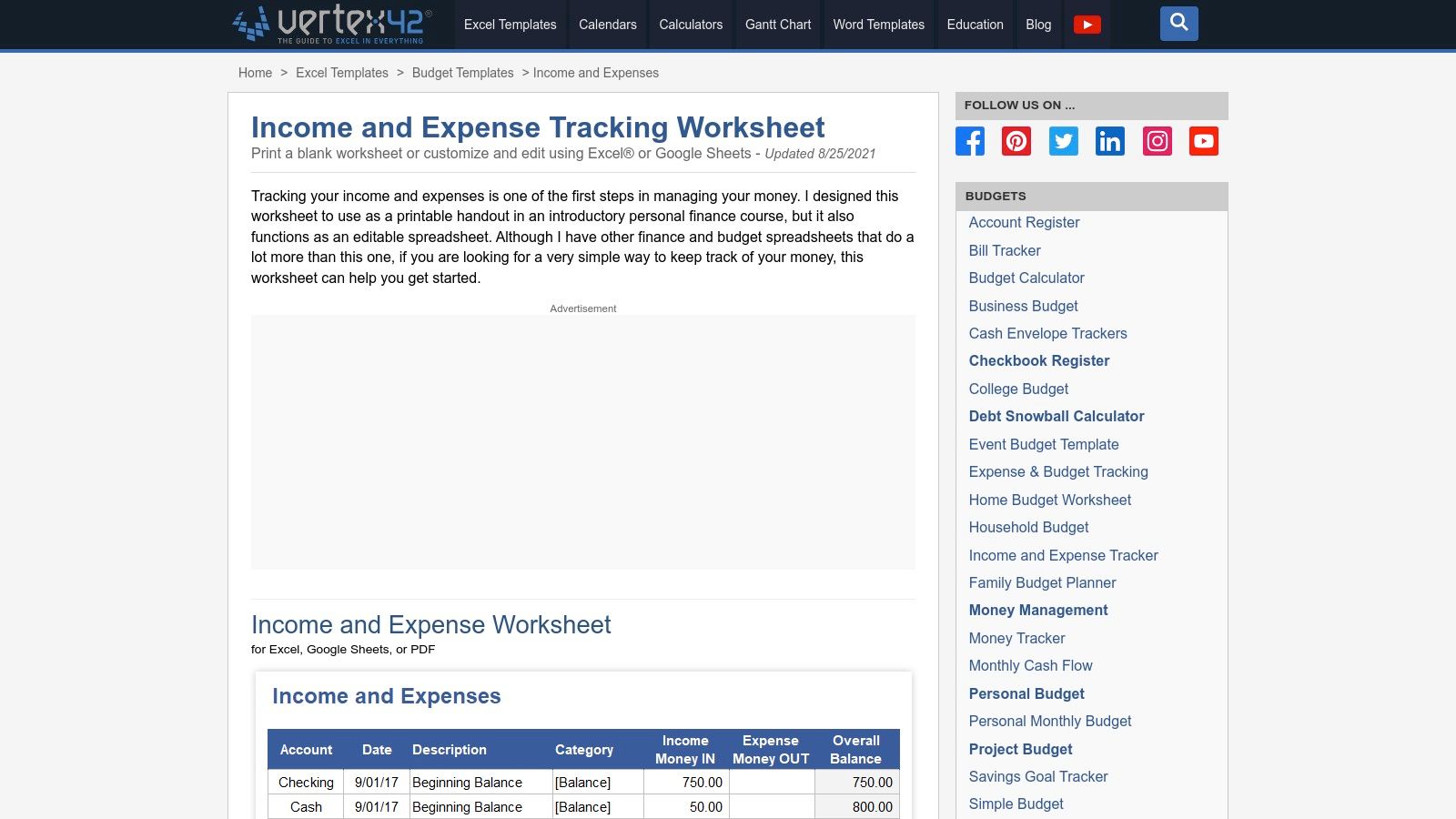Open the Gantt Chart menu item
The image size is (1456, 819).
tap(777, 25)
